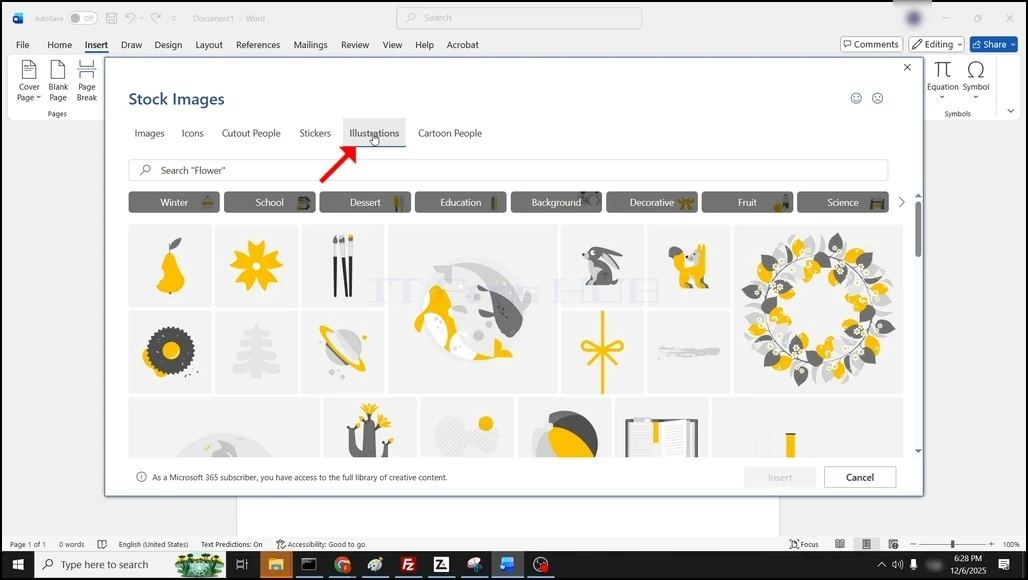The image size is (1028, 580).
Task: Open Task View on the taskbar
Action: (x=242, y=564)
